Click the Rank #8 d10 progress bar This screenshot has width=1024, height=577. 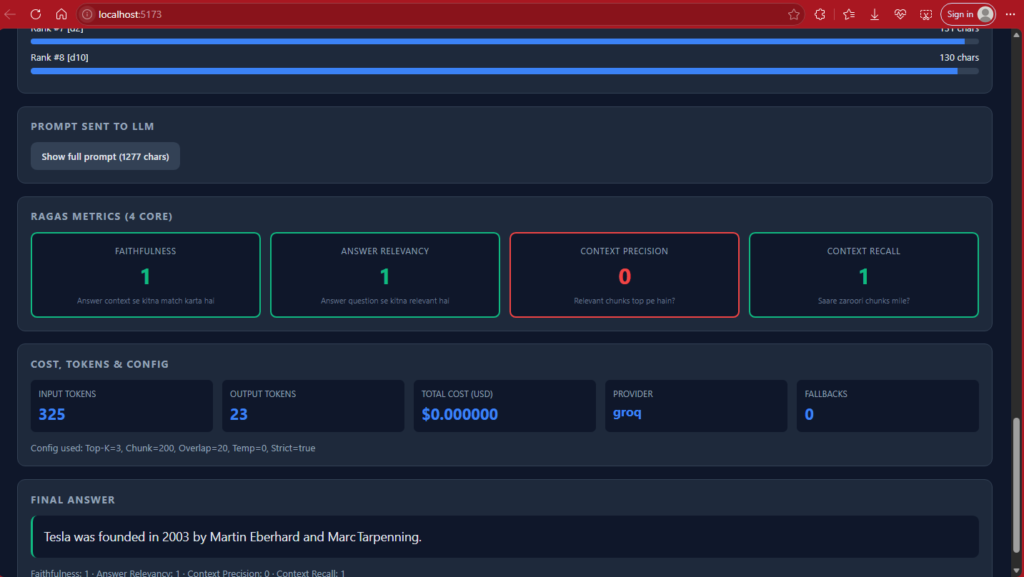point(504,71)
